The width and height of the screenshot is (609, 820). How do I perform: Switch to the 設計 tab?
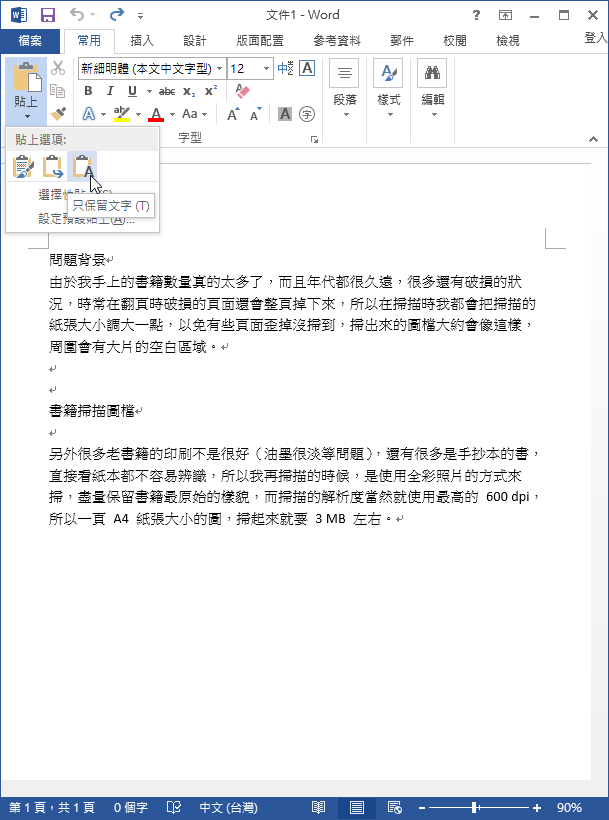tap(194, 40)
